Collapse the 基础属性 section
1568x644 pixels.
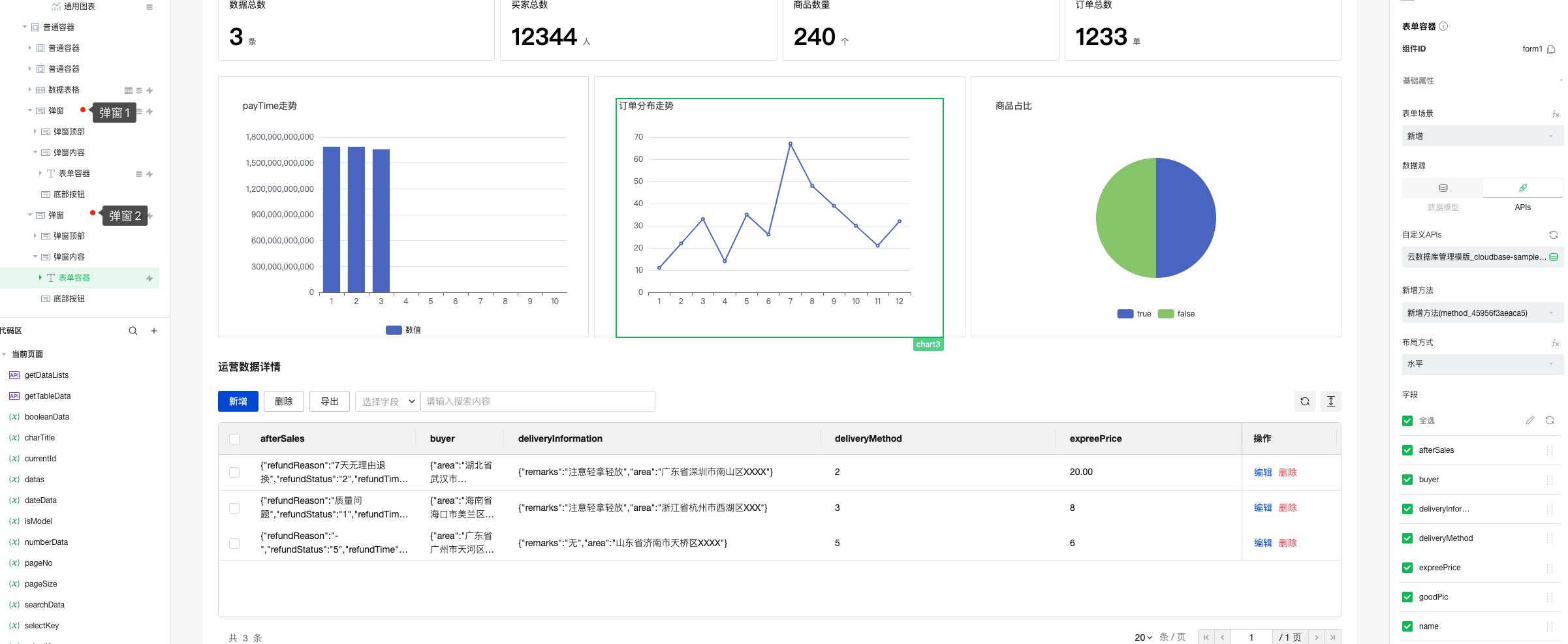[x=1561, y=81]
